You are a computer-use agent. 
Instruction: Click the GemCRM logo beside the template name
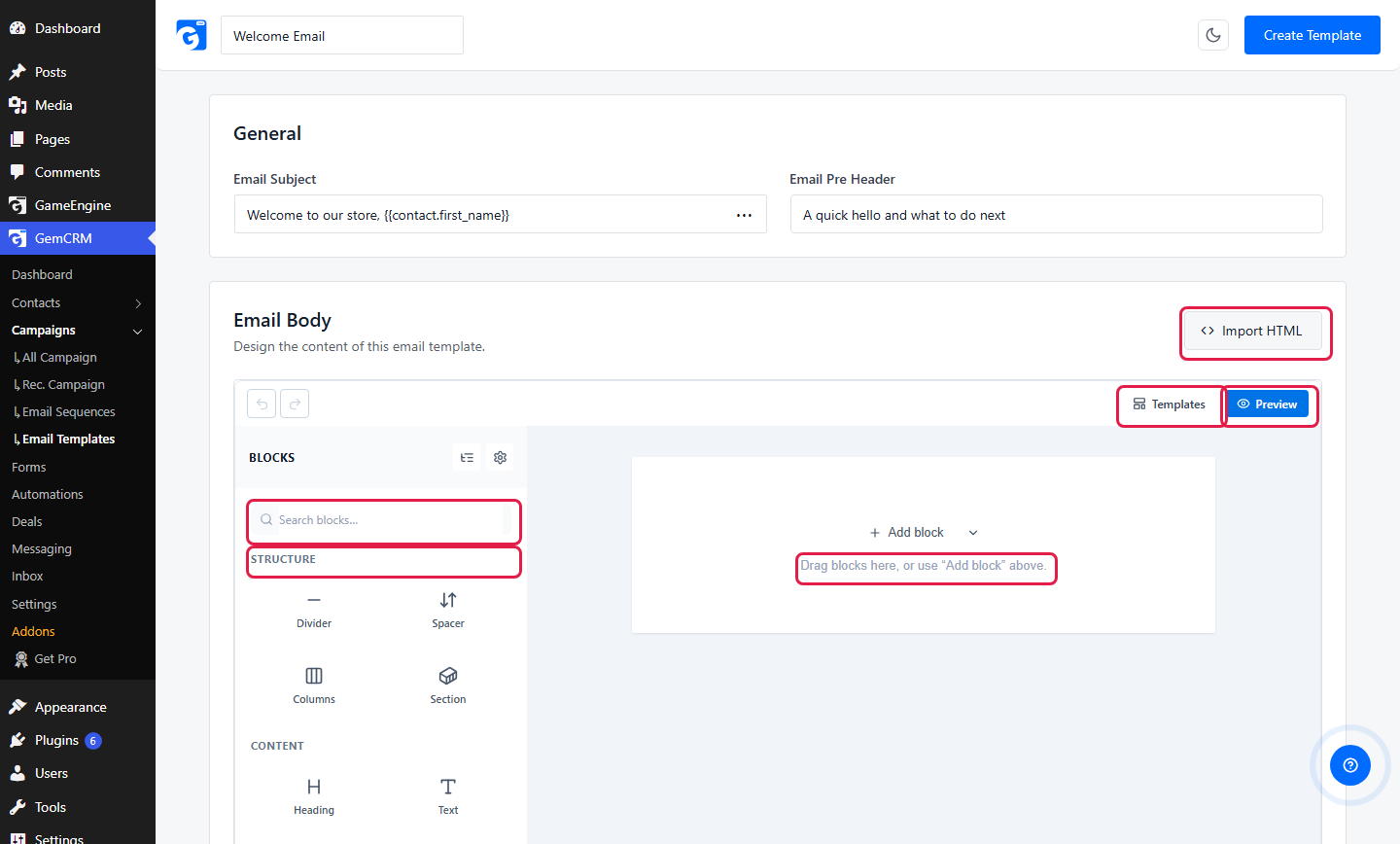[x=192, y=35]
